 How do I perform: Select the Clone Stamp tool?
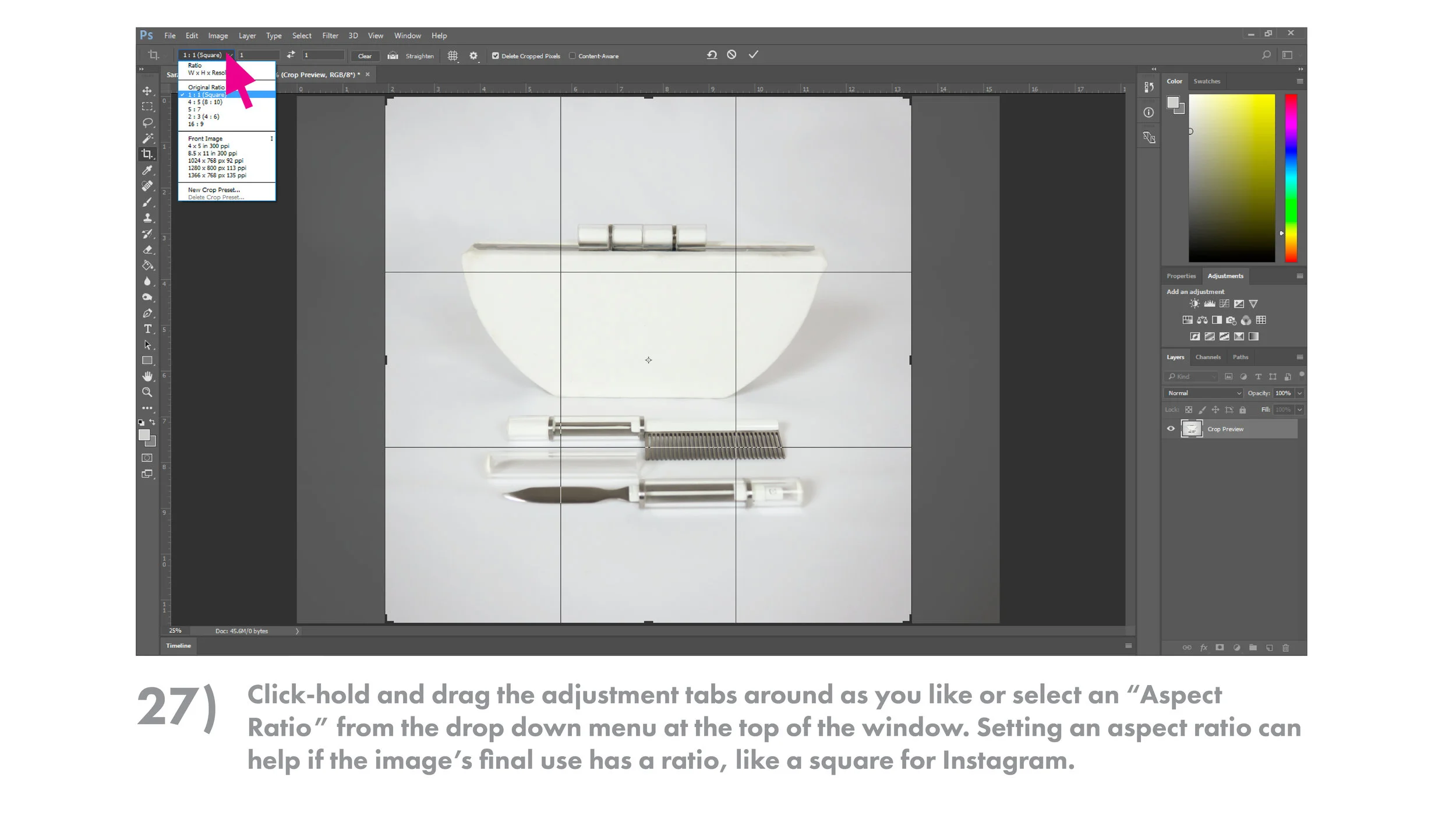(147, 218)
